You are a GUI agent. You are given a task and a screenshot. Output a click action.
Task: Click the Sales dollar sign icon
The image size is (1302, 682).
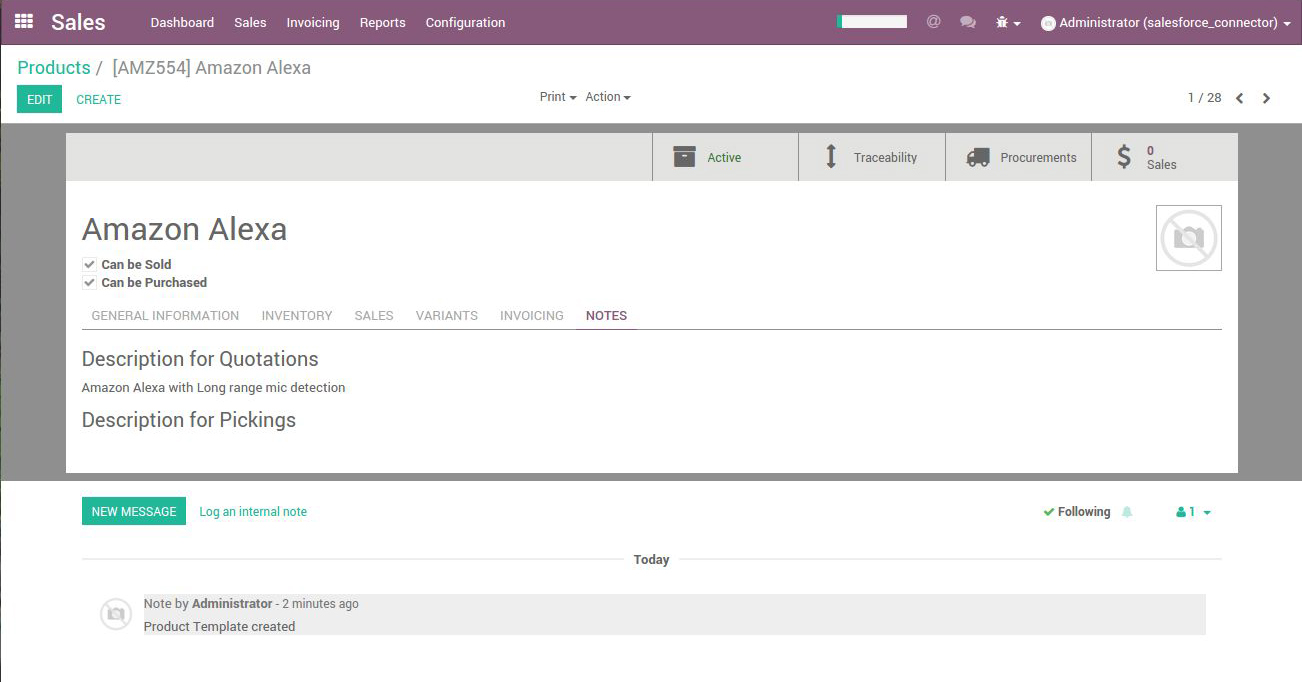click(x=1124, y=157)
